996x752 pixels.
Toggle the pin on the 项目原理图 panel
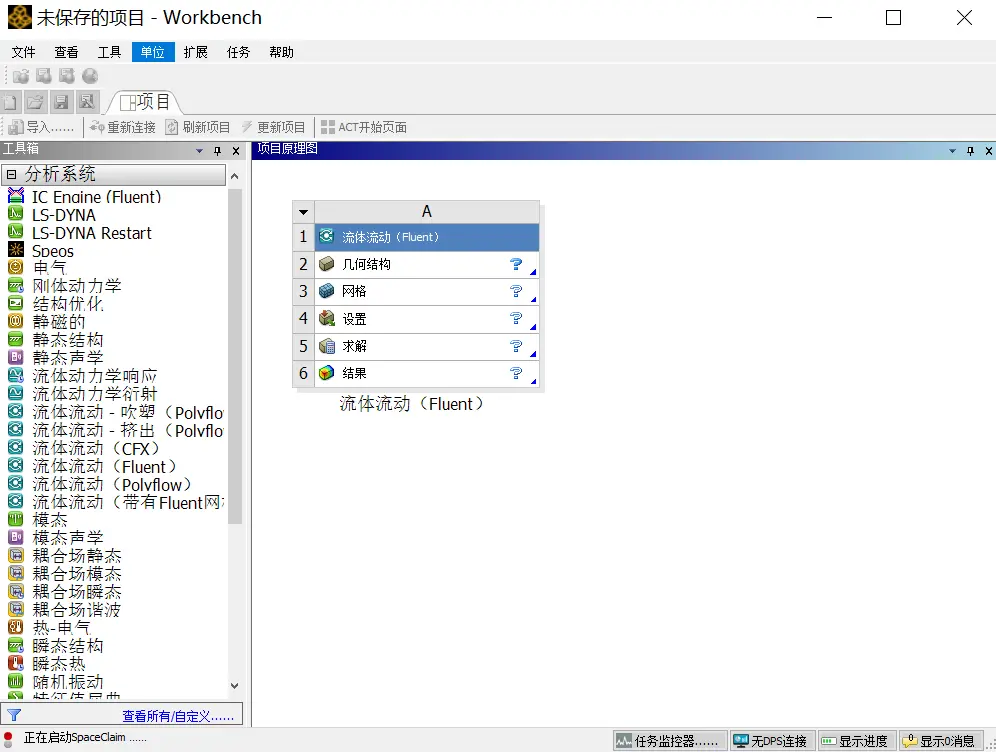[x=970, y=151]
